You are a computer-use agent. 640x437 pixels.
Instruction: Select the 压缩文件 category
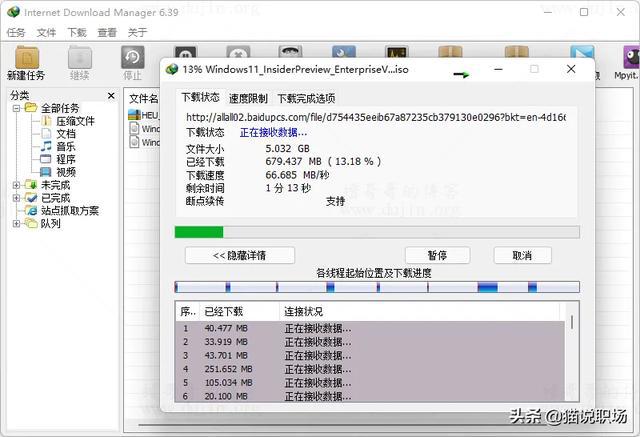pyautogui.click(x=75, y=121)
